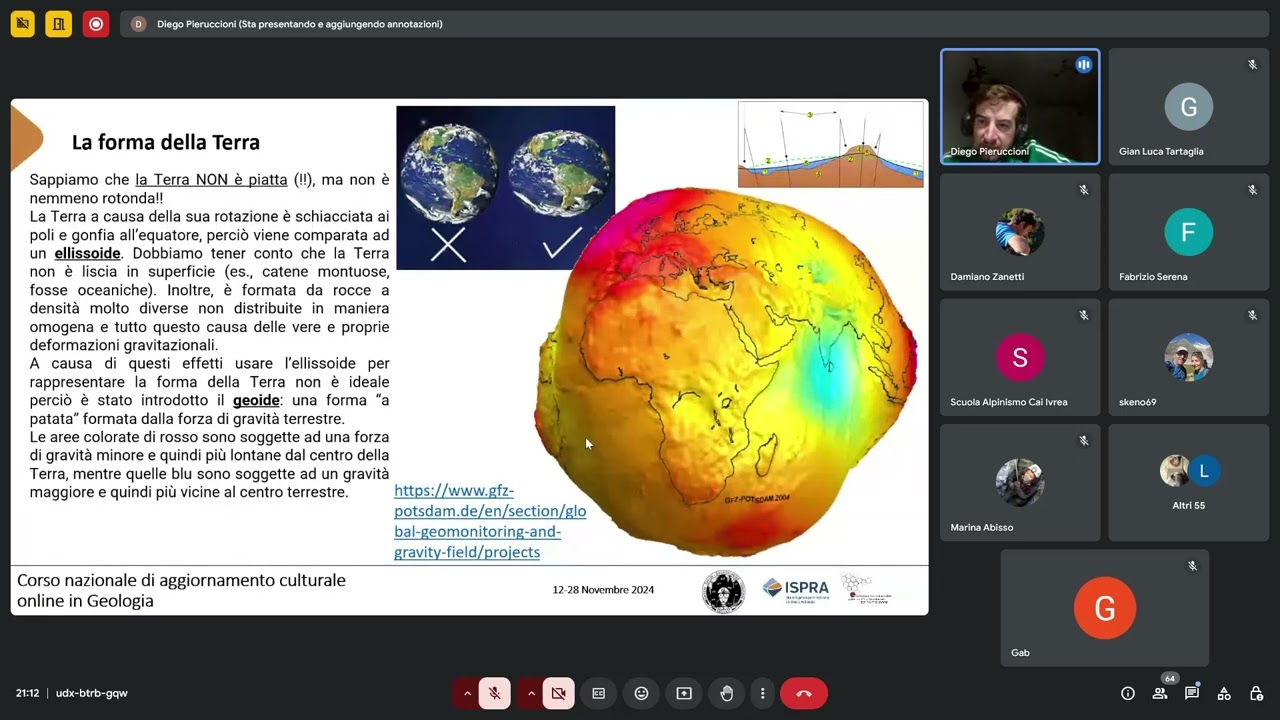The height and width of the screenshot is (720, 1280).
Task: Click the red recording indicator icon
Action: click(x=95, y=23)
